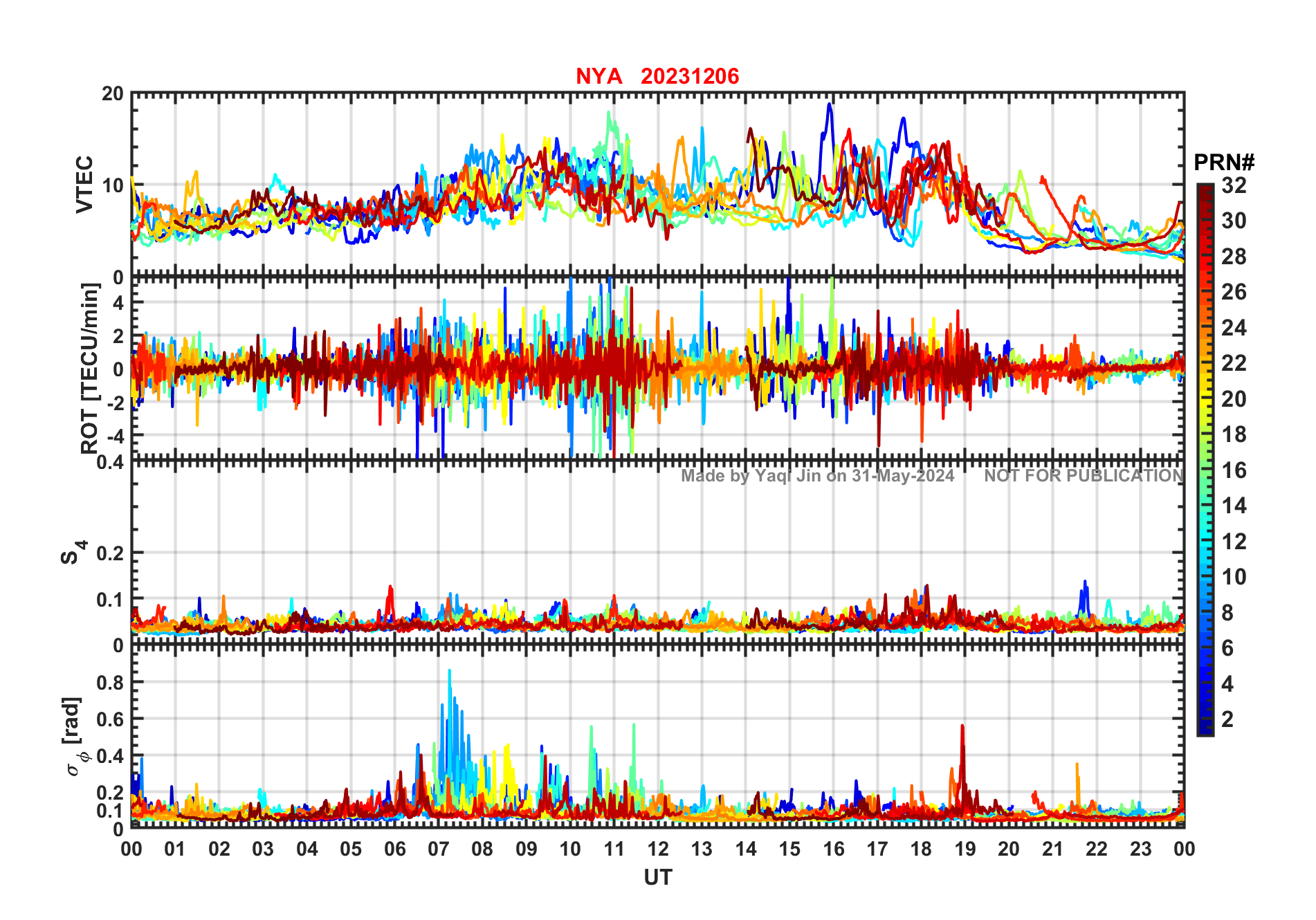Select S4 panel y-tick label "0.2"

(x=110, y=553)
